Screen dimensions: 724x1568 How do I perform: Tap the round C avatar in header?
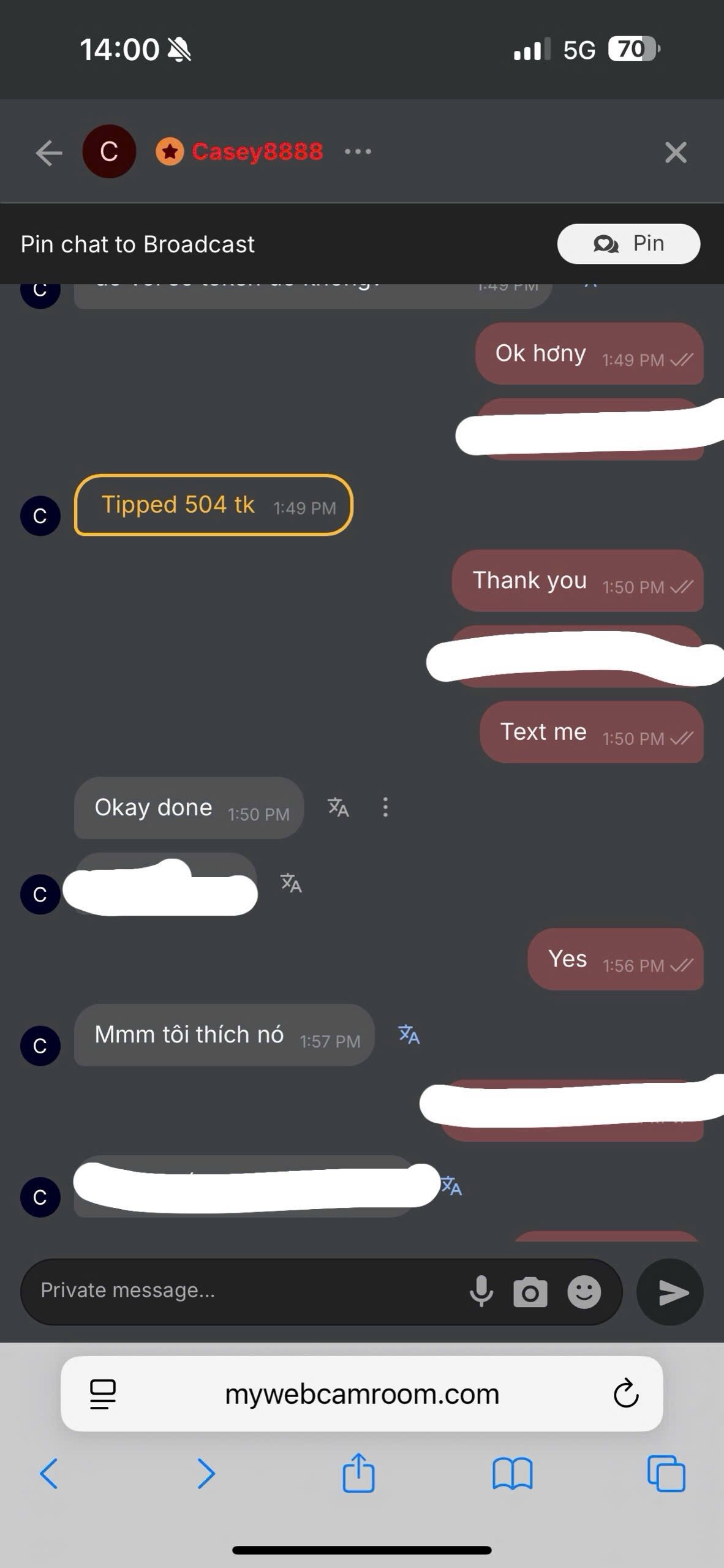109,151
